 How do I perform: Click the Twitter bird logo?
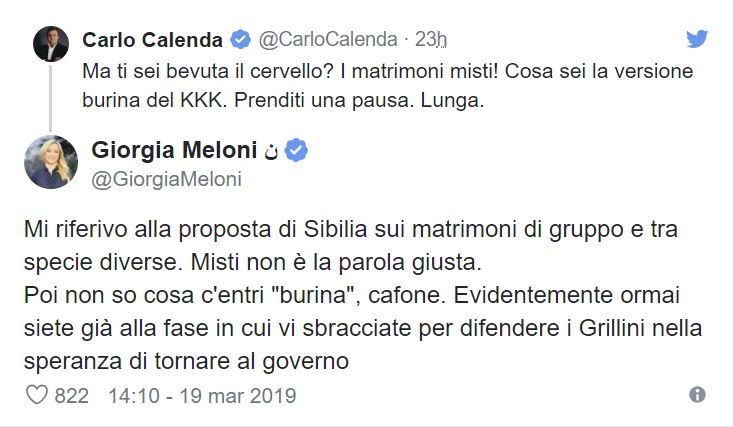pos(697,39)
